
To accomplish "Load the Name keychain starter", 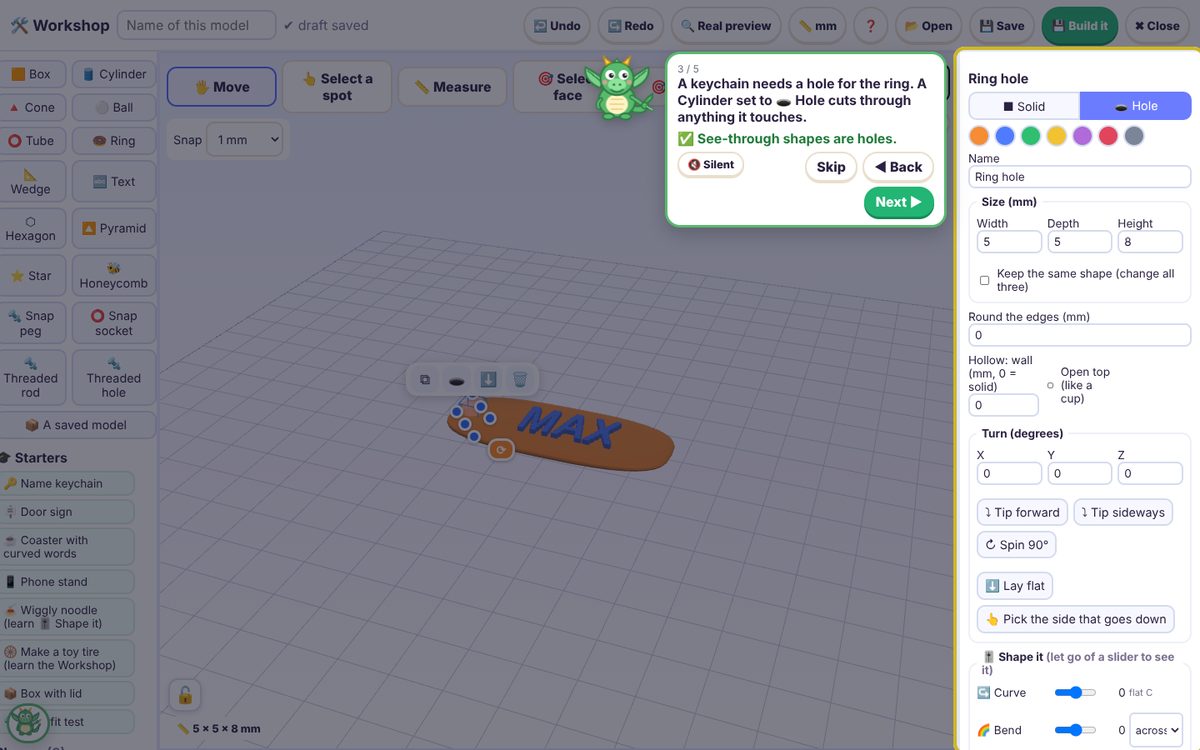I will [67, 483].
